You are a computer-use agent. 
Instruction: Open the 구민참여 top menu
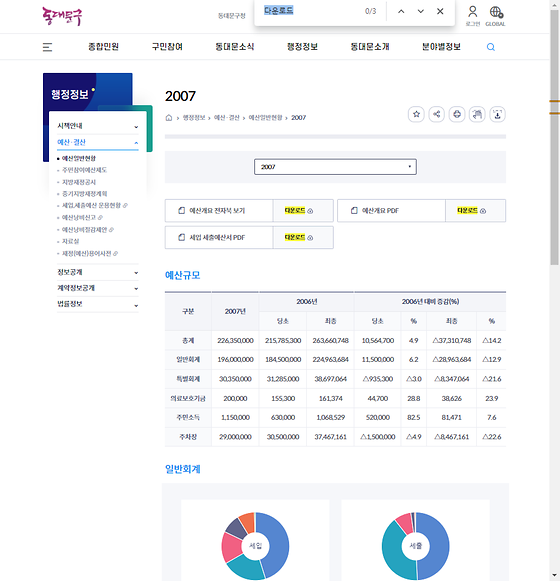167,47
